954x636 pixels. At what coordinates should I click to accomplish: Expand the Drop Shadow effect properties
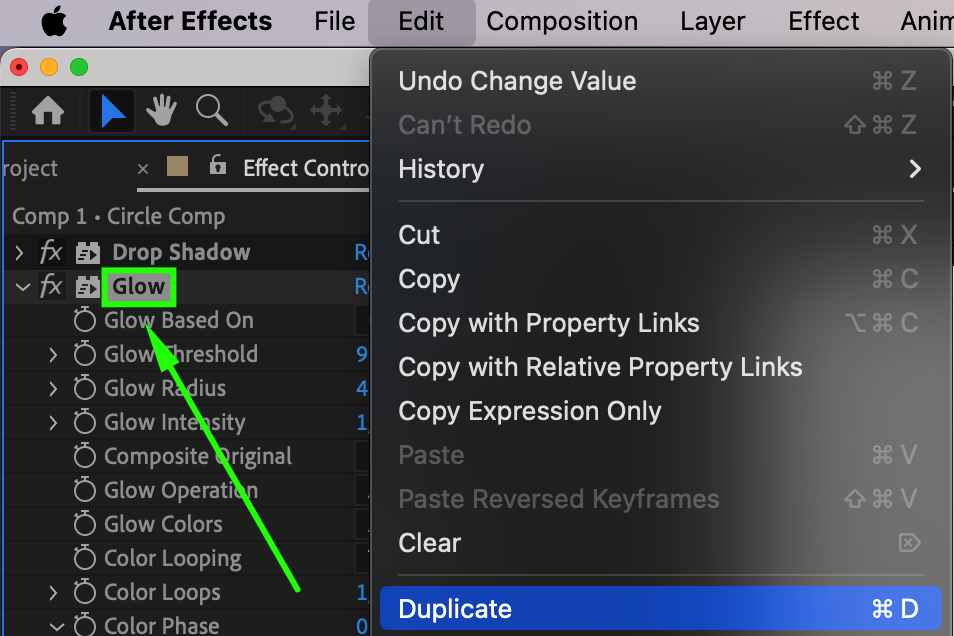[19, 253]
